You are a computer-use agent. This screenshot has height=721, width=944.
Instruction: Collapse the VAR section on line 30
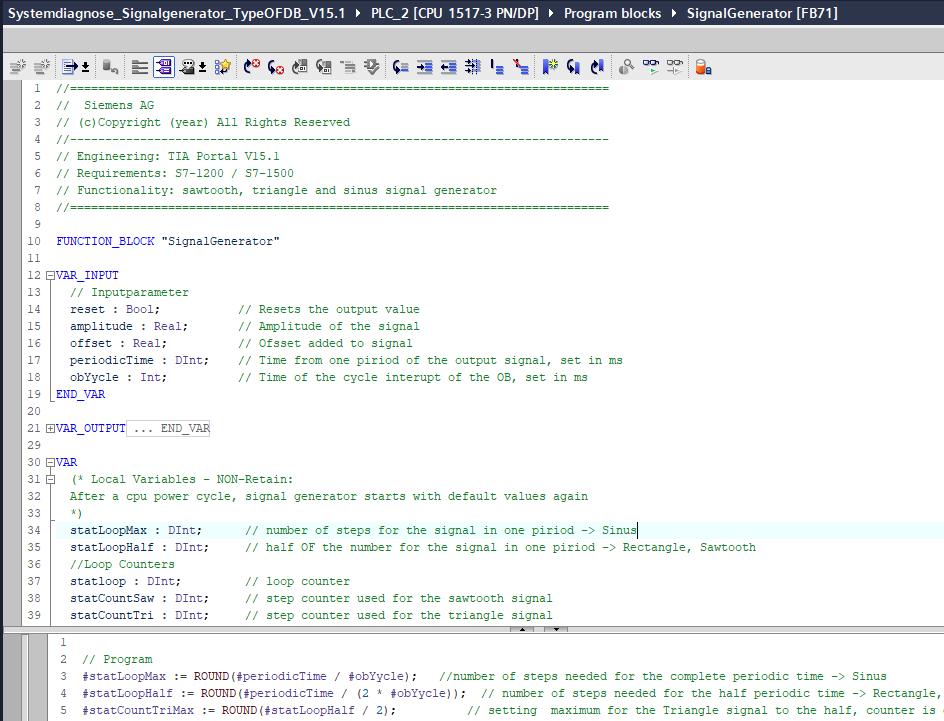pyautogui.click(x=51, y=463)
